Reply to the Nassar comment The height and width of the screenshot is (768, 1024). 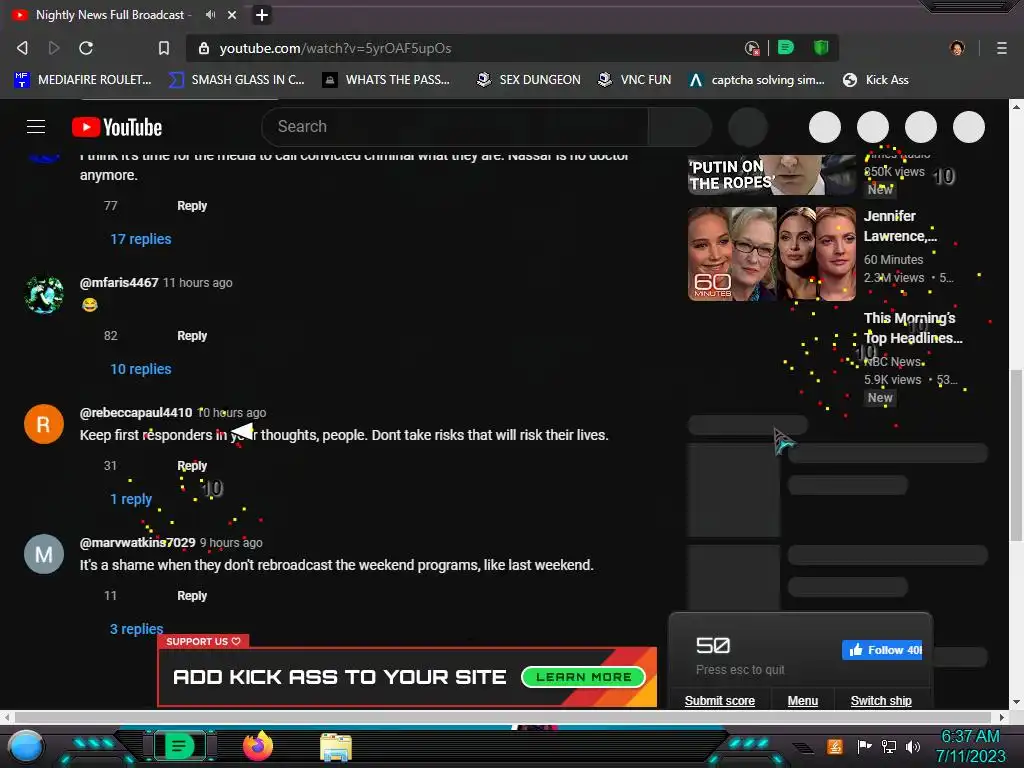[x=192, y=206]
